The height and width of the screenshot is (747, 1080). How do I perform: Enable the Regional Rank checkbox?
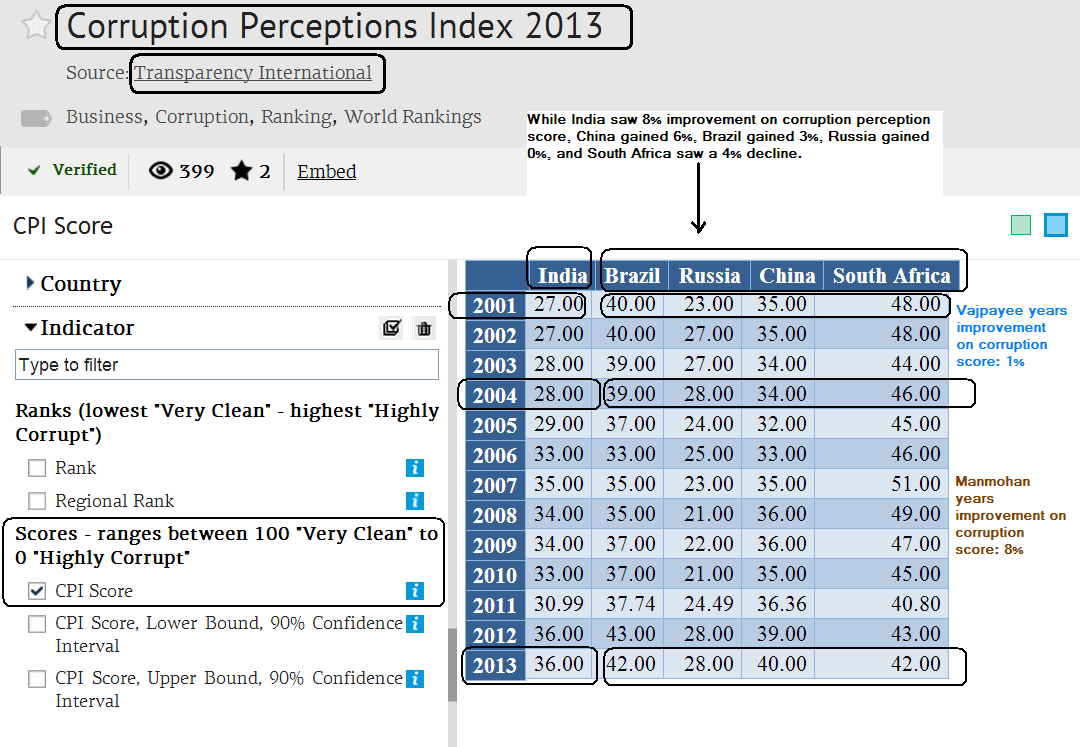pos(37,501)
